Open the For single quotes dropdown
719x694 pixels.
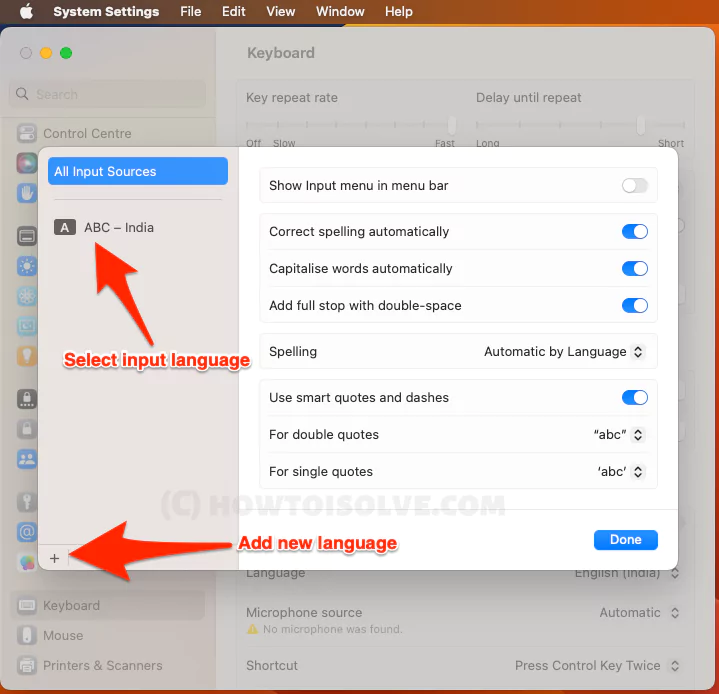coord(620,472)
